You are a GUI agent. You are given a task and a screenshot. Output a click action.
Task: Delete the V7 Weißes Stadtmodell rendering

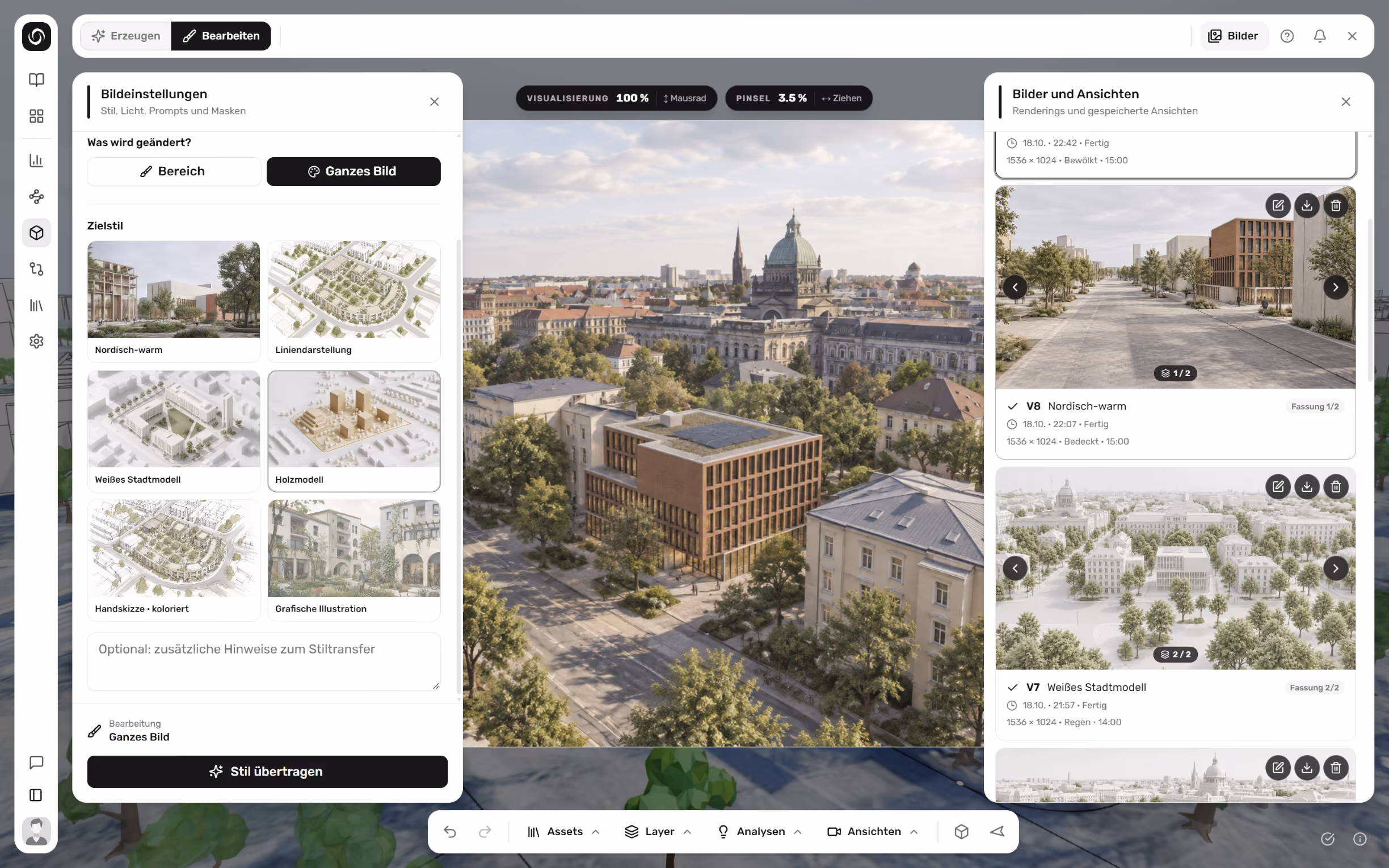coord(1336,487)
